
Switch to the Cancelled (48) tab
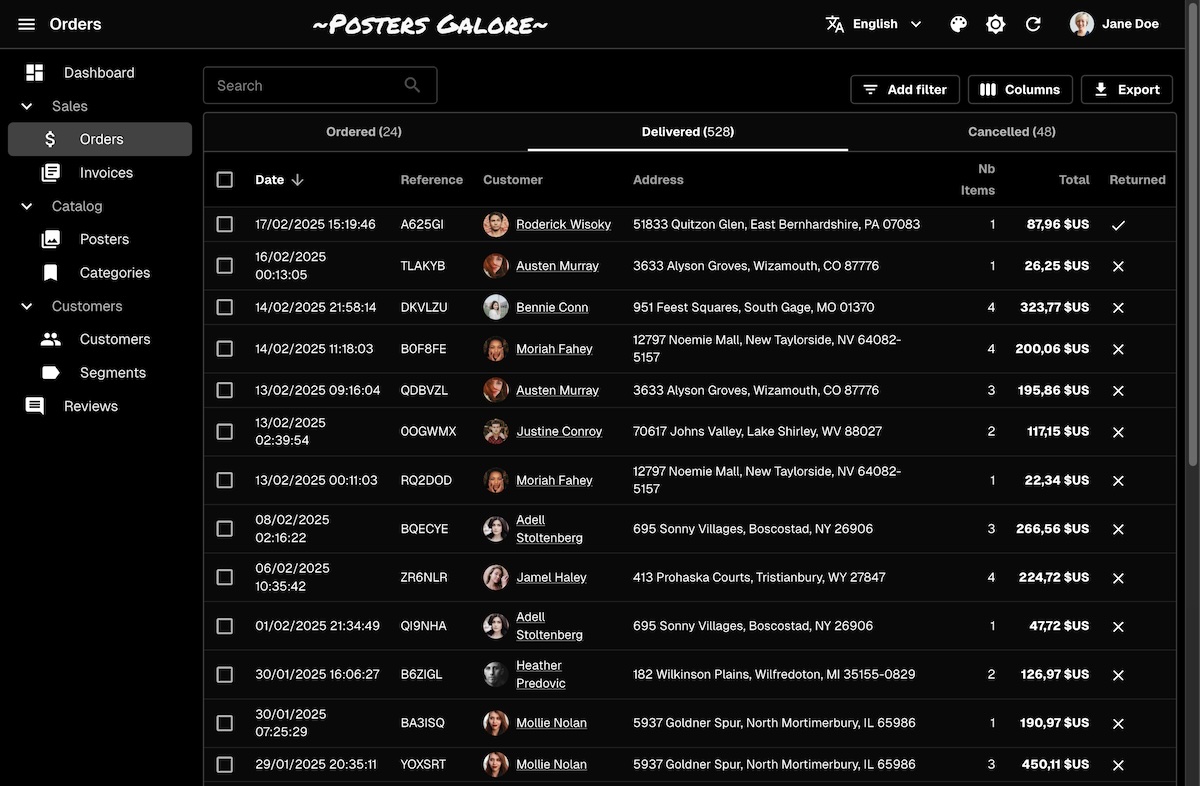pyautogui.click(x=1011, y=132)
